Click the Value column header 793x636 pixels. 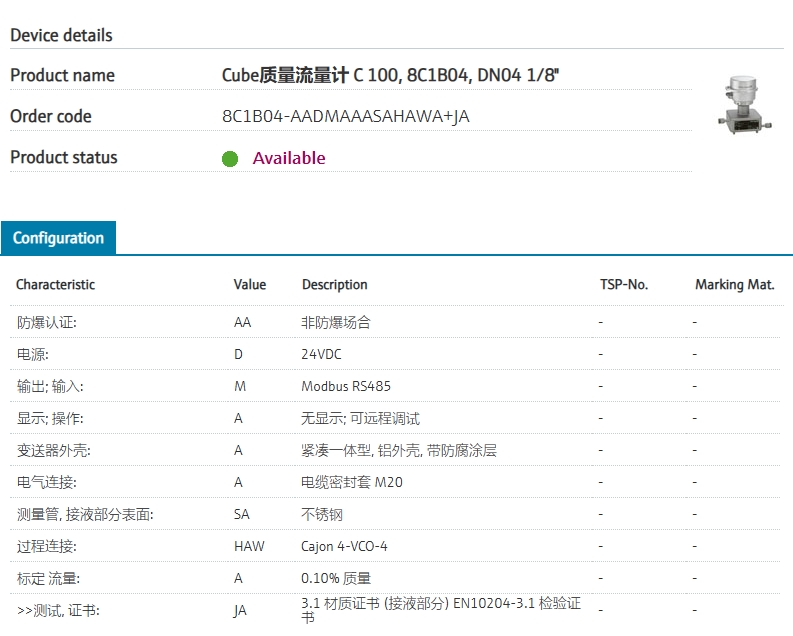coord(250,285)
